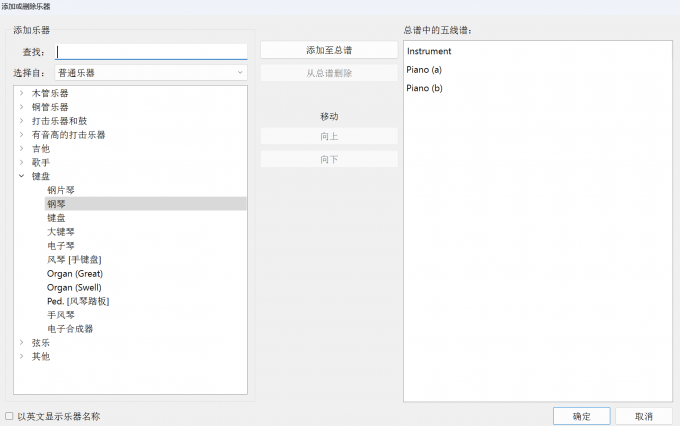Viewport: 680px width, 426px height.
Task: Expand the 打击乐器和鼓 category arrow
Action: pyautogui.click(x=21, y=121)
